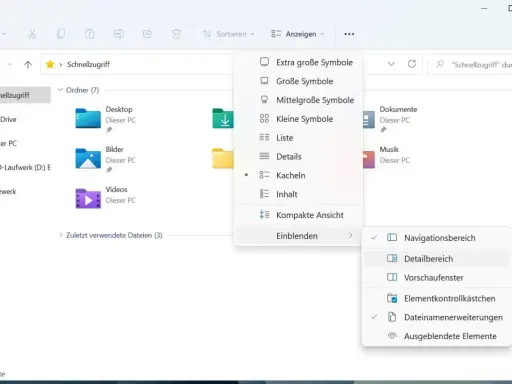
Task: Open Sortieren dropdown in toolbar
Action: pyautogui.click(x=229, y=34)
